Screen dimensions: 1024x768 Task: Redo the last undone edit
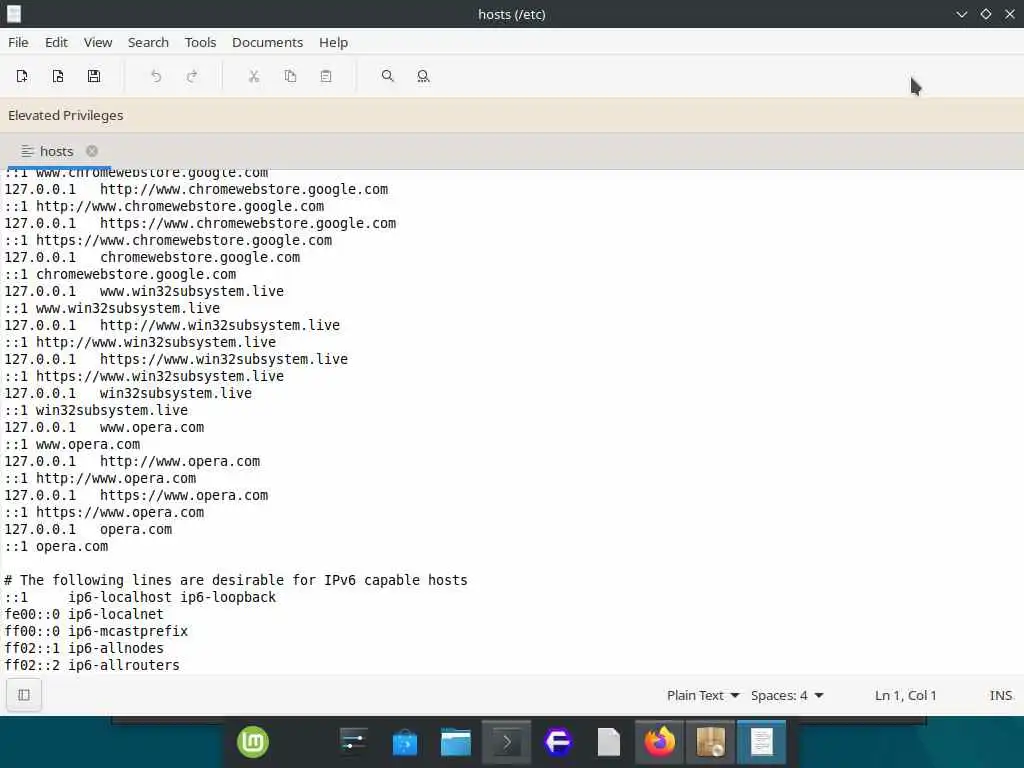click(192, 76)
